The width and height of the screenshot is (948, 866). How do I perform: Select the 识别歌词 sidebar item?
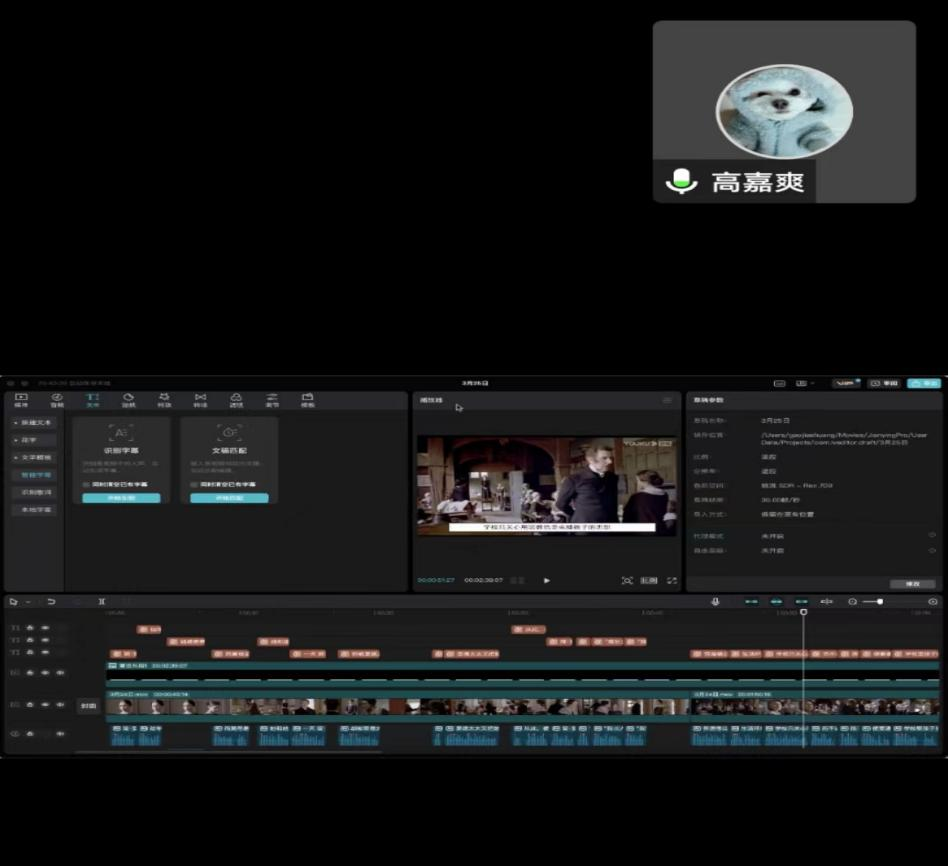(34, 492)
